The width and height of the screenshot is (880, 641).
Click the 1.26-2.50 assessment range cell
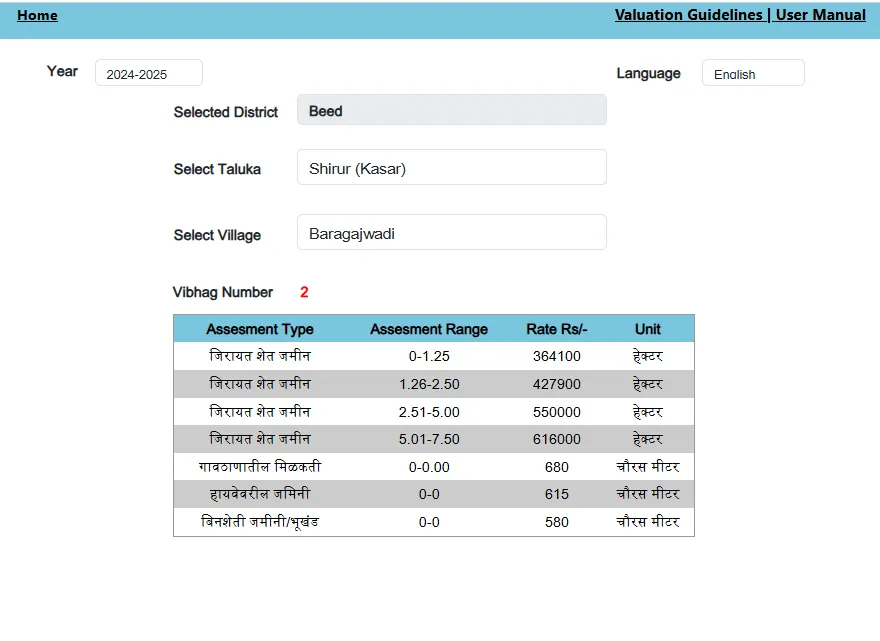[429, 384]
